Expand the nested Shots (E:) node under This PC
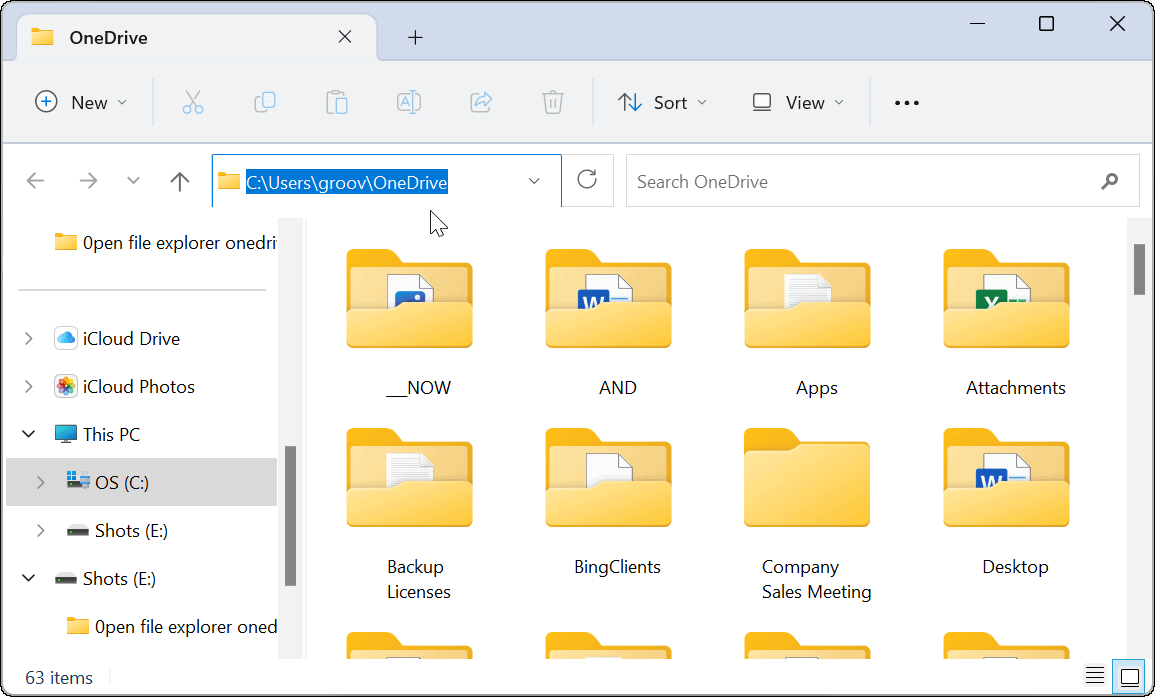The image size is (1155, 697). (41, 530)
